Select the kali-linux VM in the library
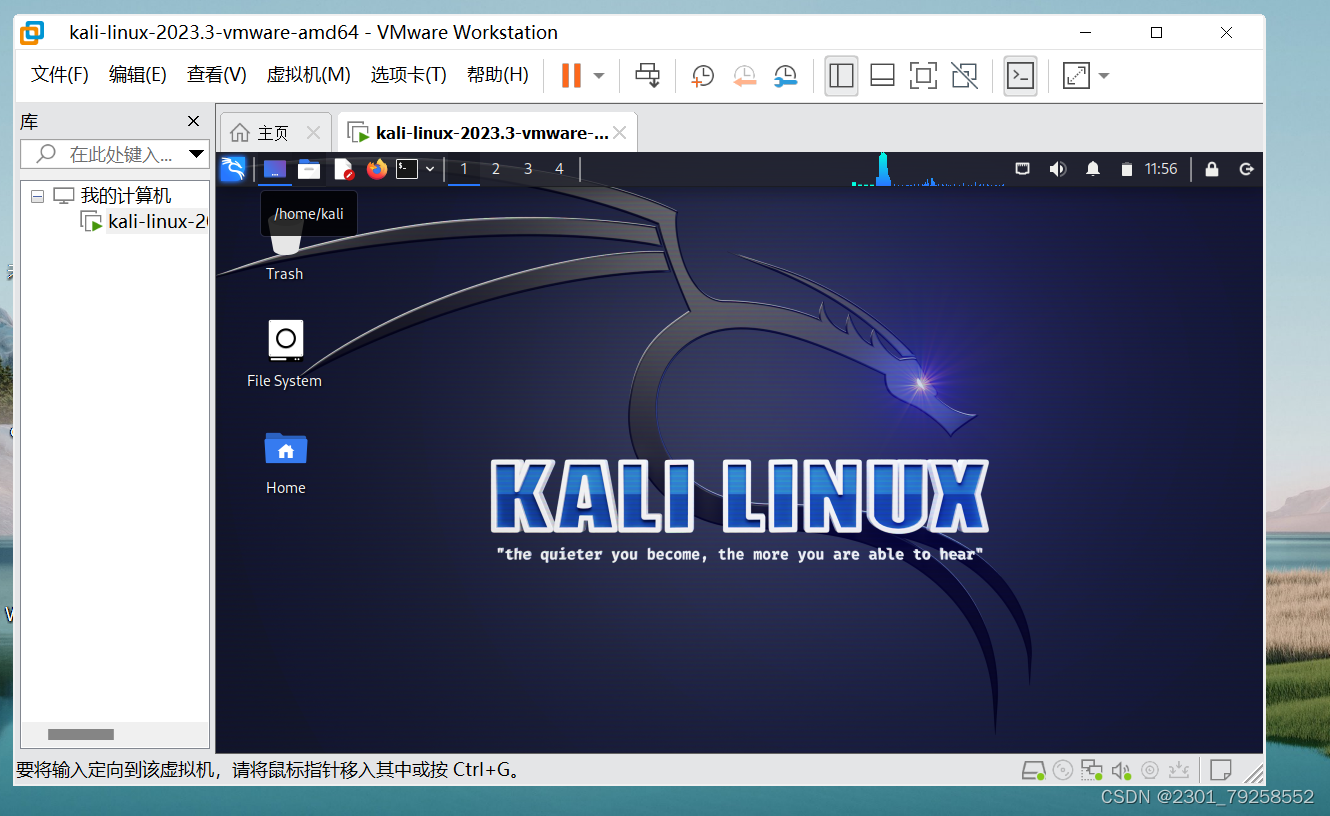This screenshot has width=1330, height=816. pos(157,221)
